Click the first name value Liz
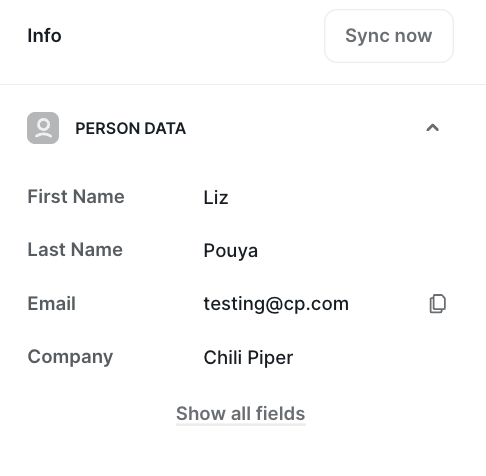486x476 pixels. (216, 197)
